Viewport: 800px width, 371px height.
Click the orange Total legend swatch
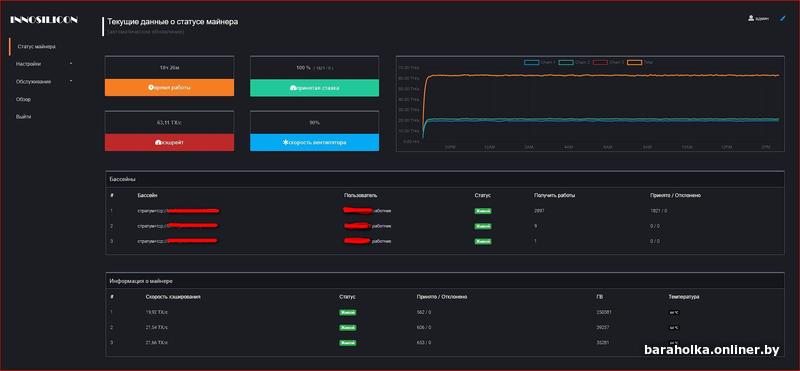[634, 62]
